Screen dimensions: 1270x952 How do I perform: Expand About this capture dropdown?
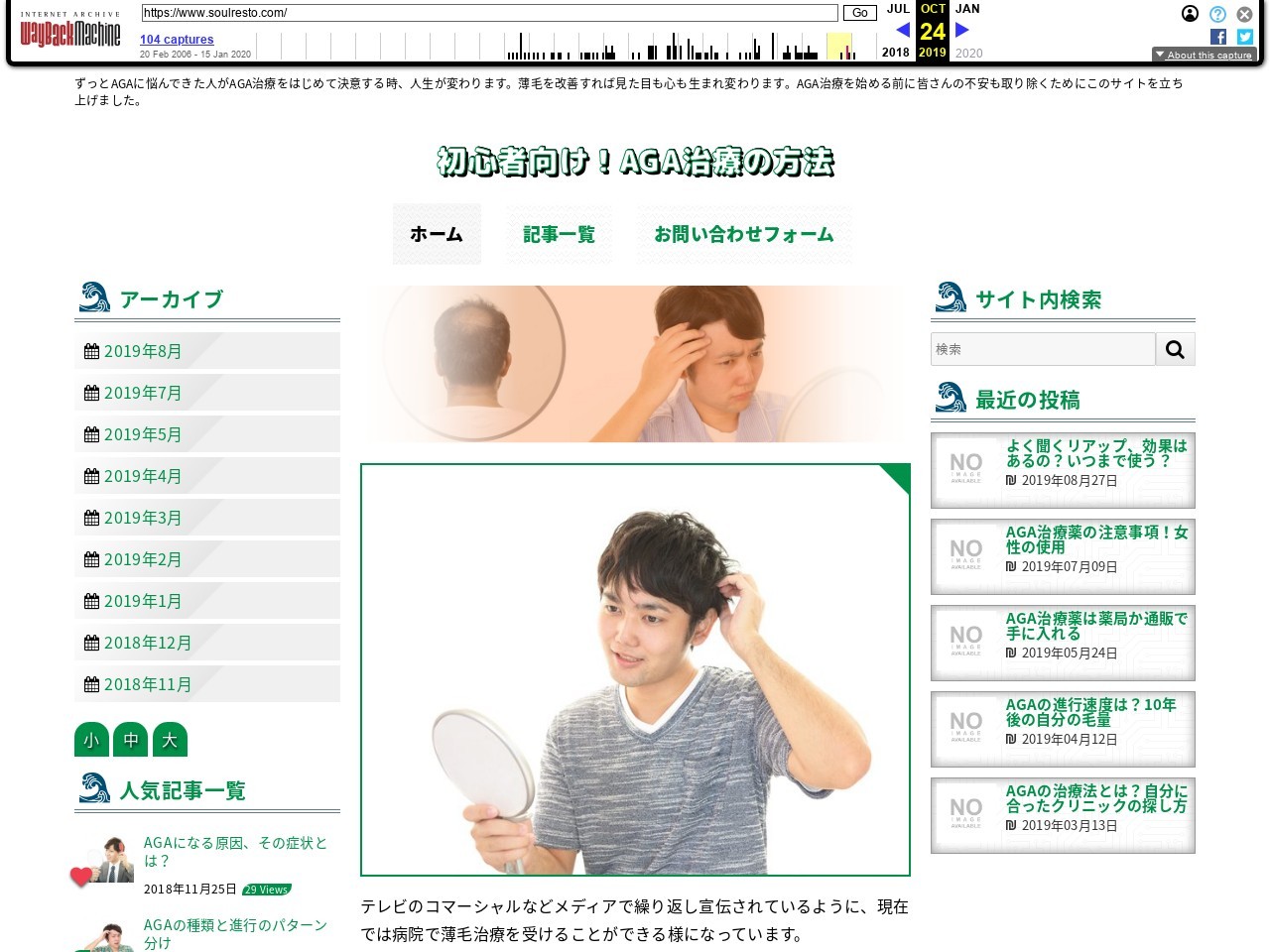1204,55
